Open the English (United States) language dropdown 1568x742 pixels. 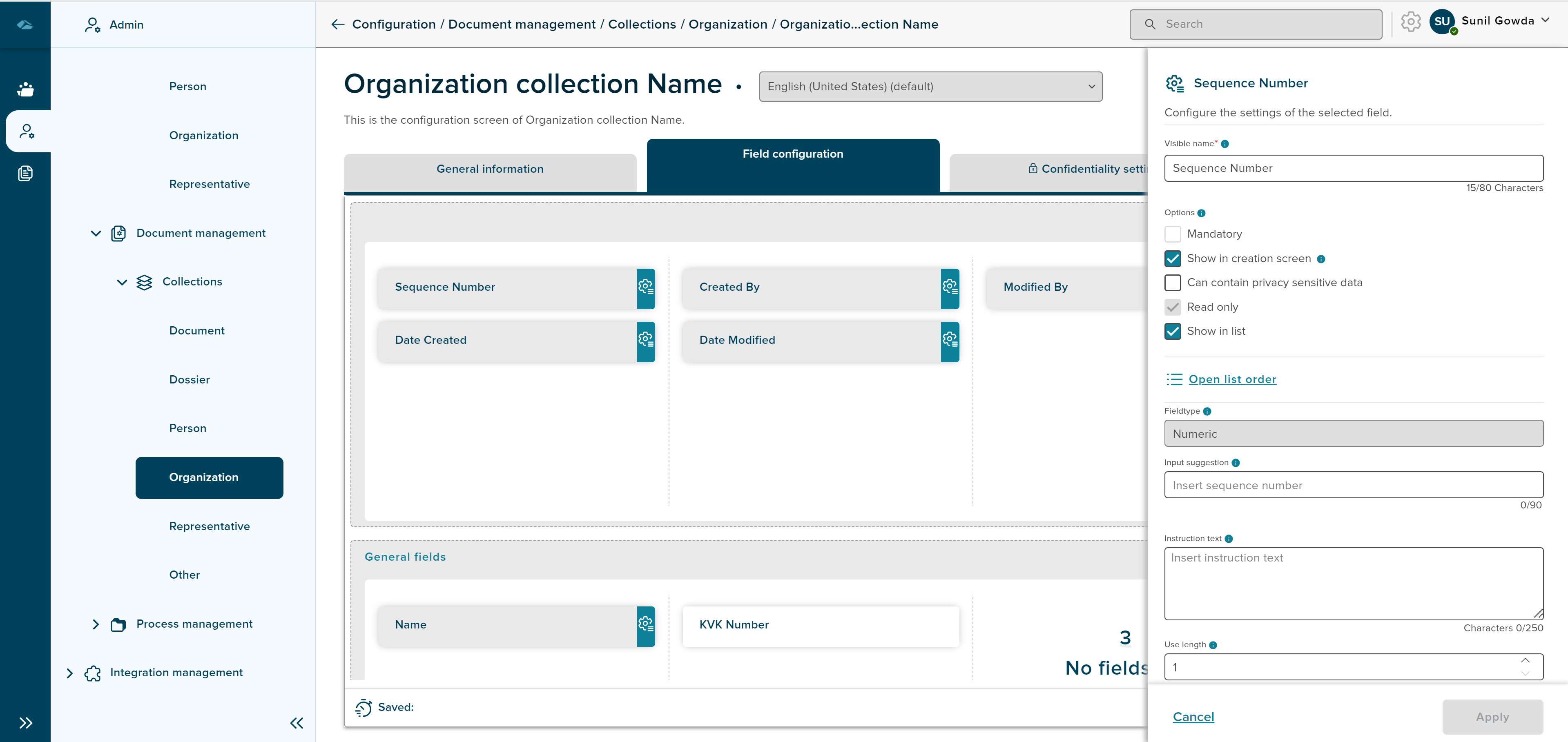coord(930,87)
